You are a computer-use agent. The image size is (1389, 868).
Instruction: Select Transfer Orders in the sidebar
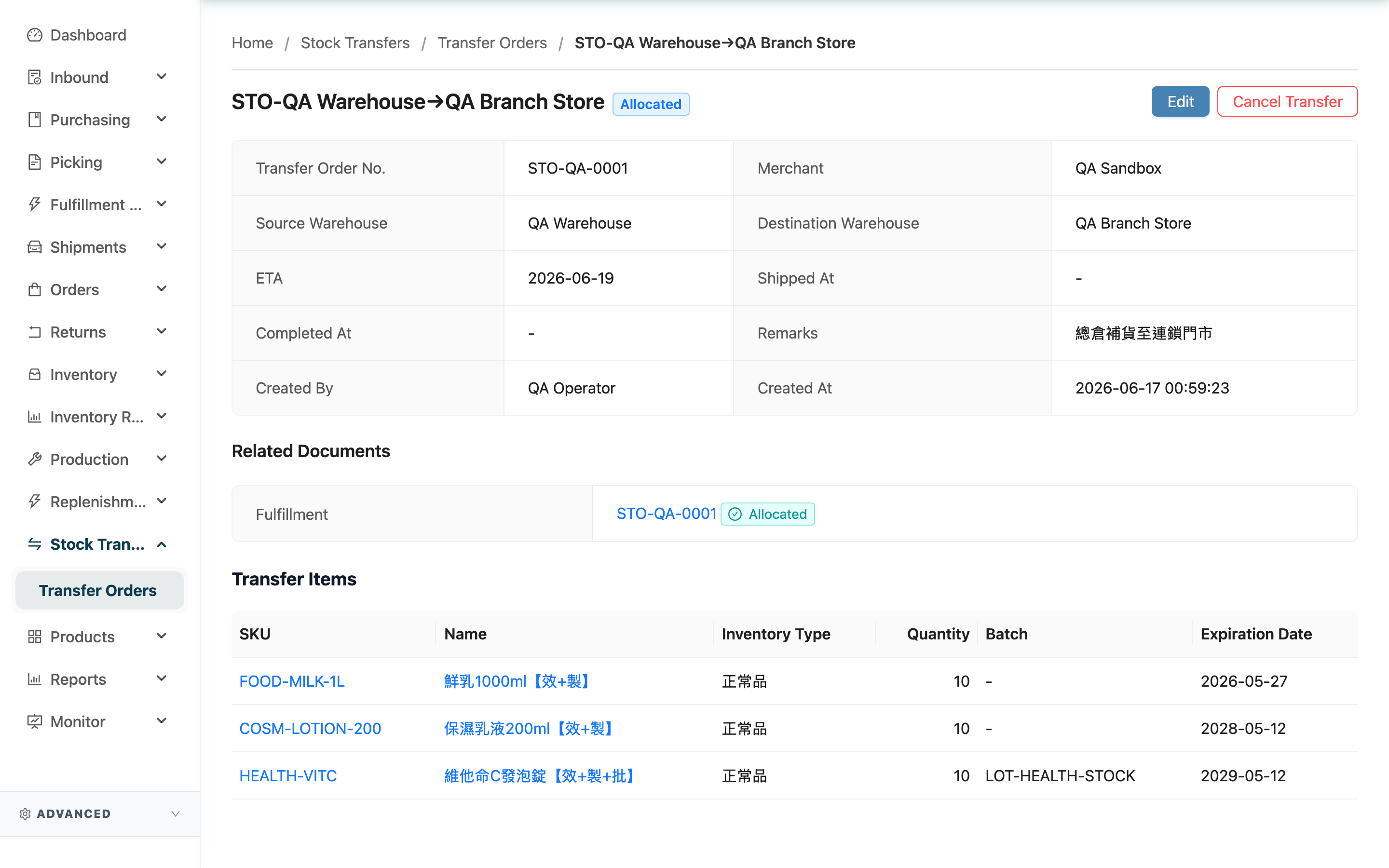pyautogui.click(x=99, y=590)
